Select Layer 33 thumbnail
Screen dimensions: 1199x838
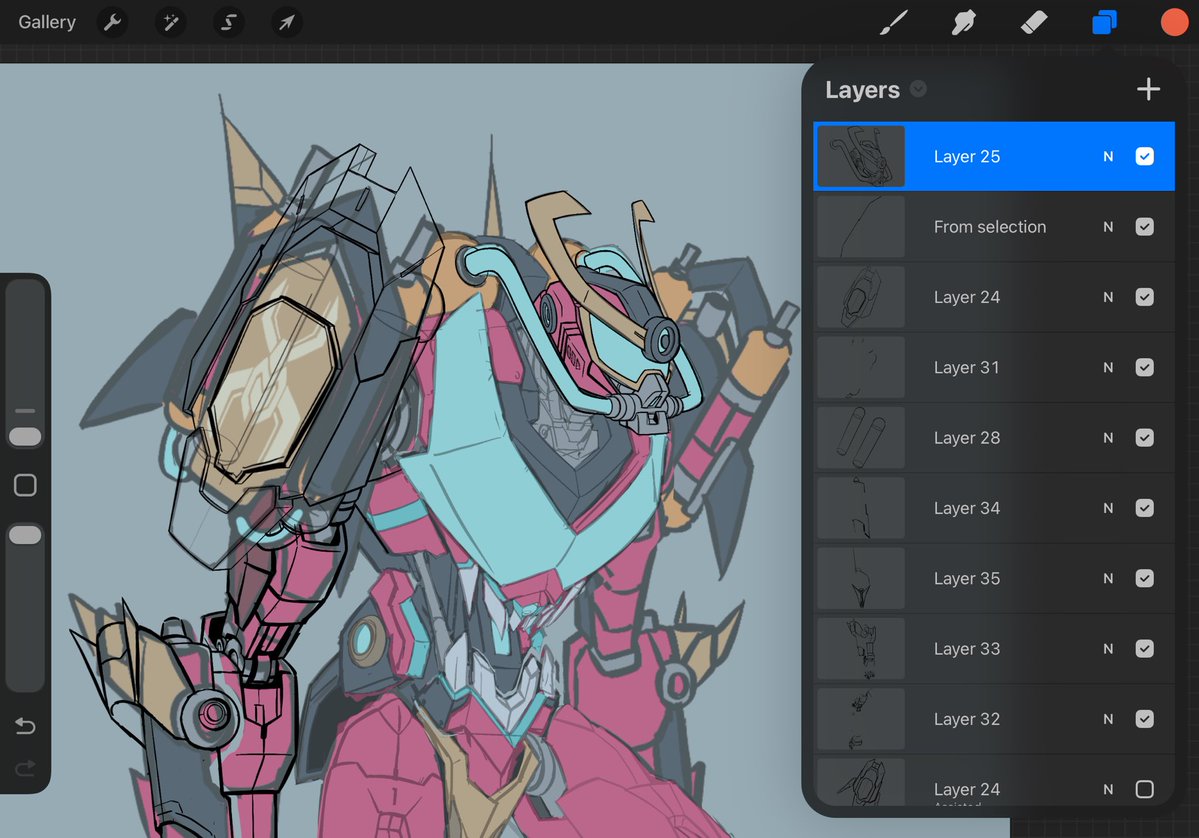[x=861, y=648]
